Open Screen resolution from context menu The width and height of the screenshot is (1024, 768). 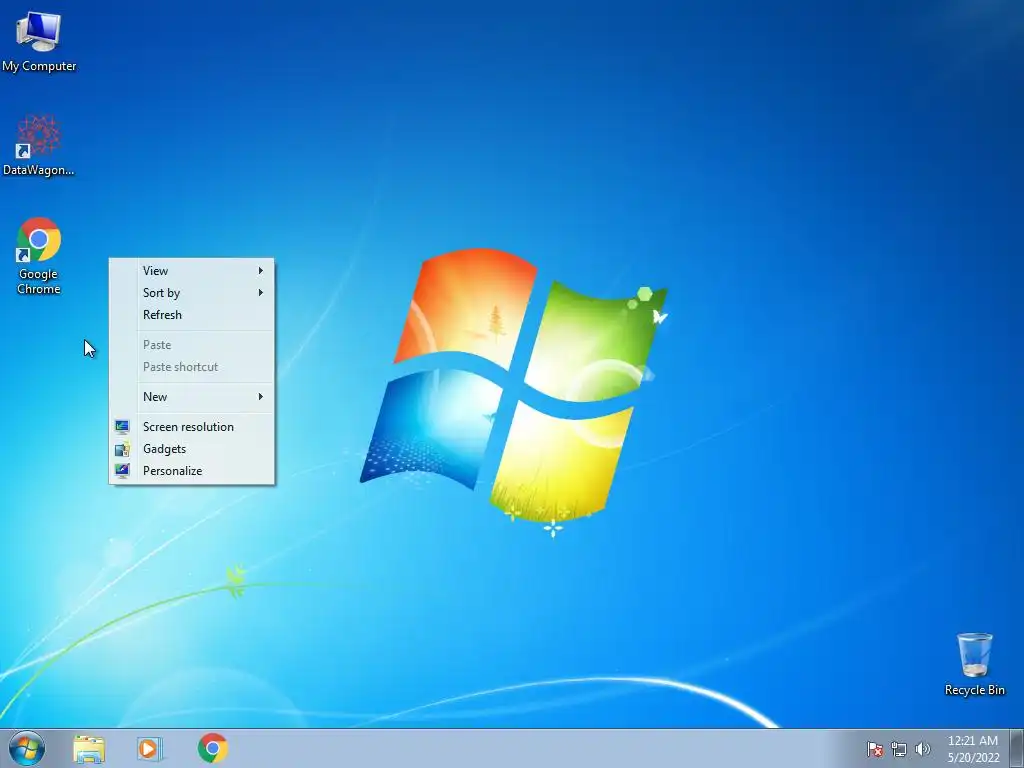[x=192, y=426]
